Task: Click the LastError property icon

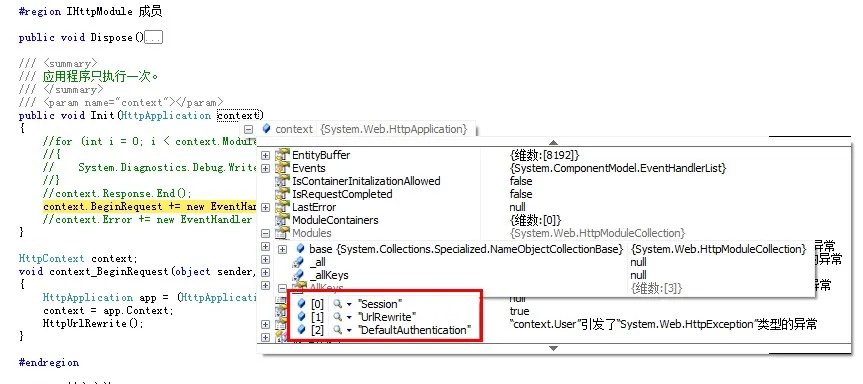Action: click(x=282, y=207)
